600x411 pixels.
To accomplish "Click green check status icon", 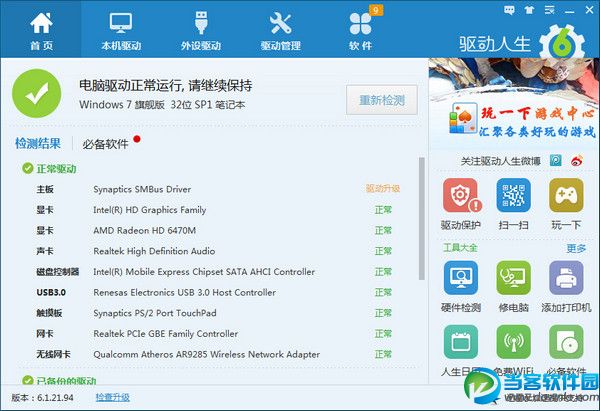I will pos(36,93).
